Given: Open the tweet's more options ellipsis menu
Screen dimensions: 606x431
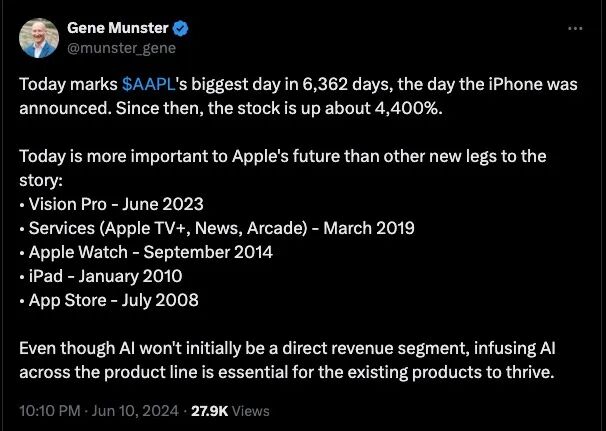Looking at the screenshot, I should pos(574,28).
